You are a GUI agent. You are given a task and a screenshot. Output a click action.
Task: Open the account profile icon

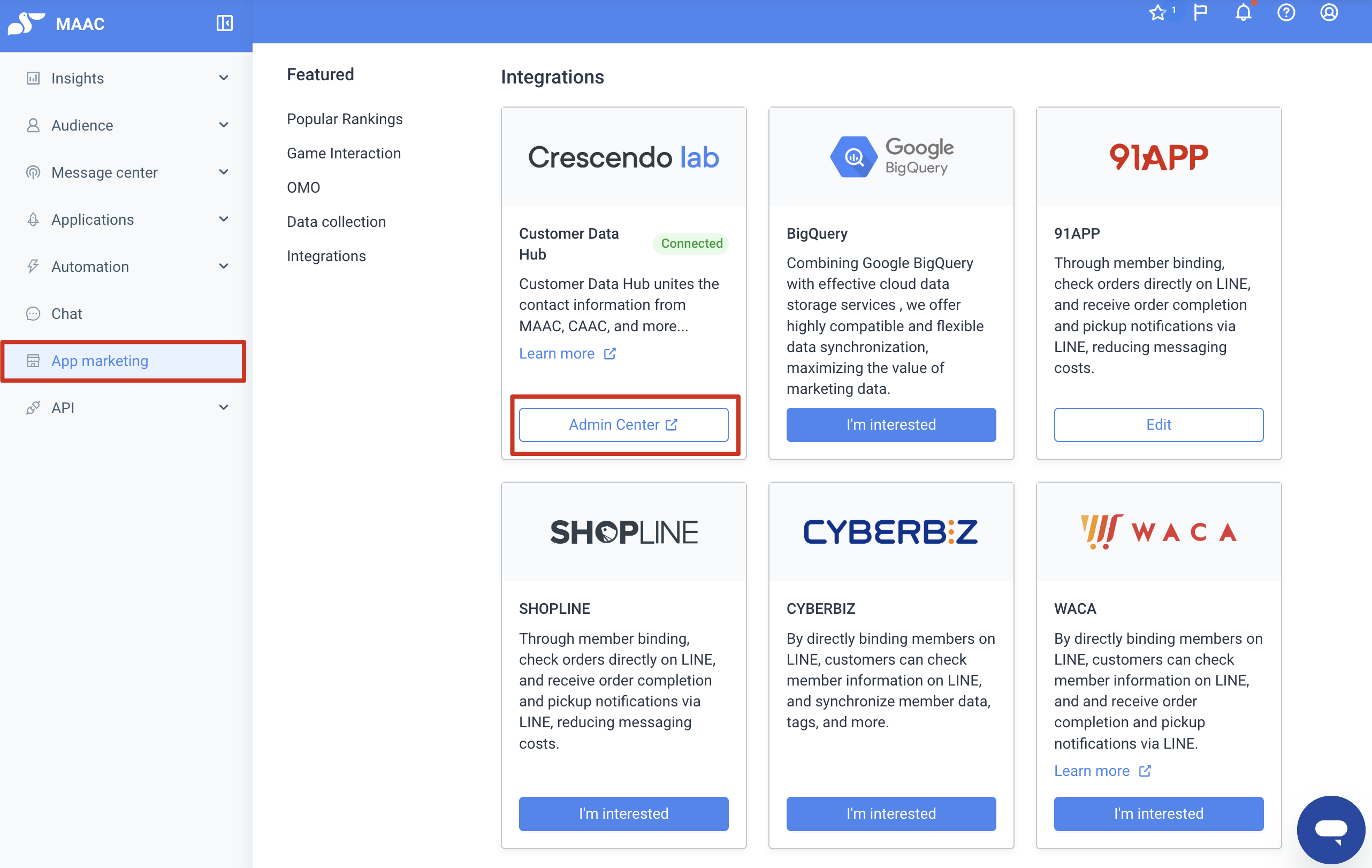1329,12
